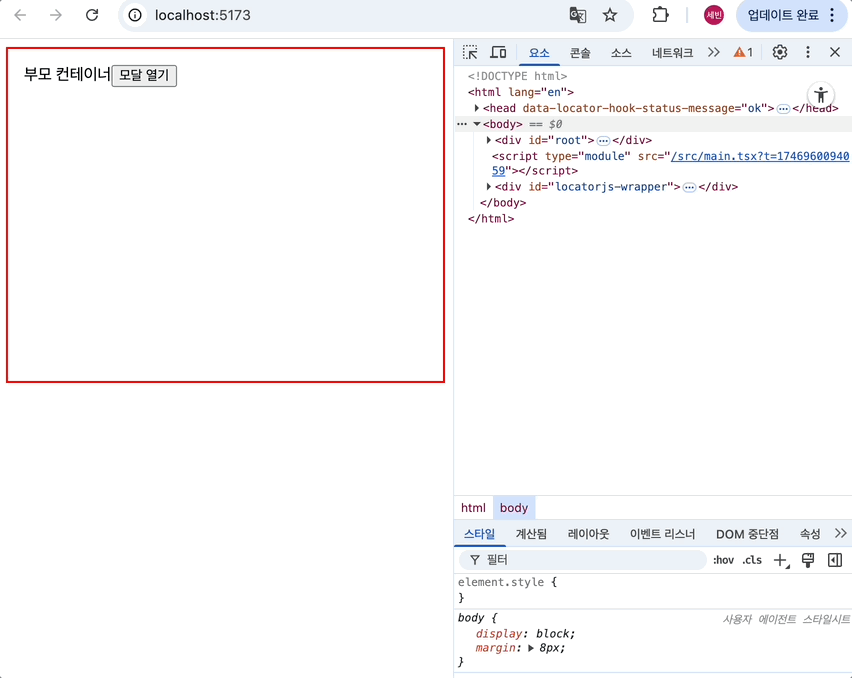Activate the element inspector picker icon

point(470,53)
